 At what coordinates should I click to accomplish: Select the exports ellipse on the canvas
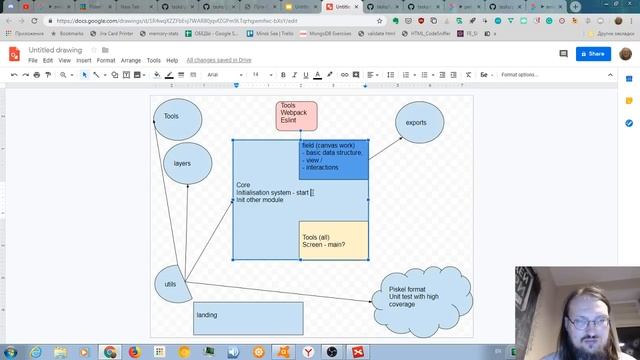tap(419, 122)
